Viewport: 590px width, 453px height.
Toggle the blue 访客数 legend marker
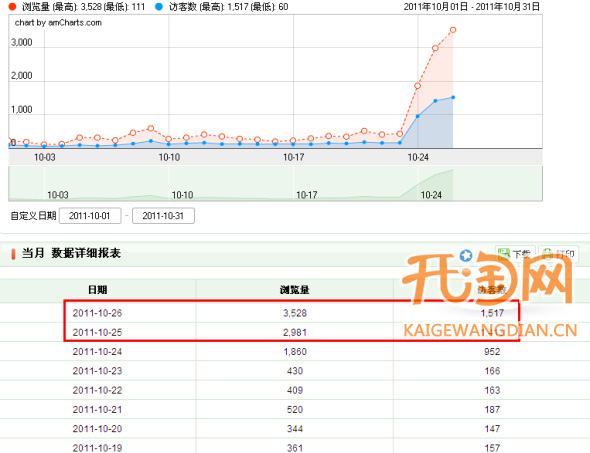tap(159, 7)
